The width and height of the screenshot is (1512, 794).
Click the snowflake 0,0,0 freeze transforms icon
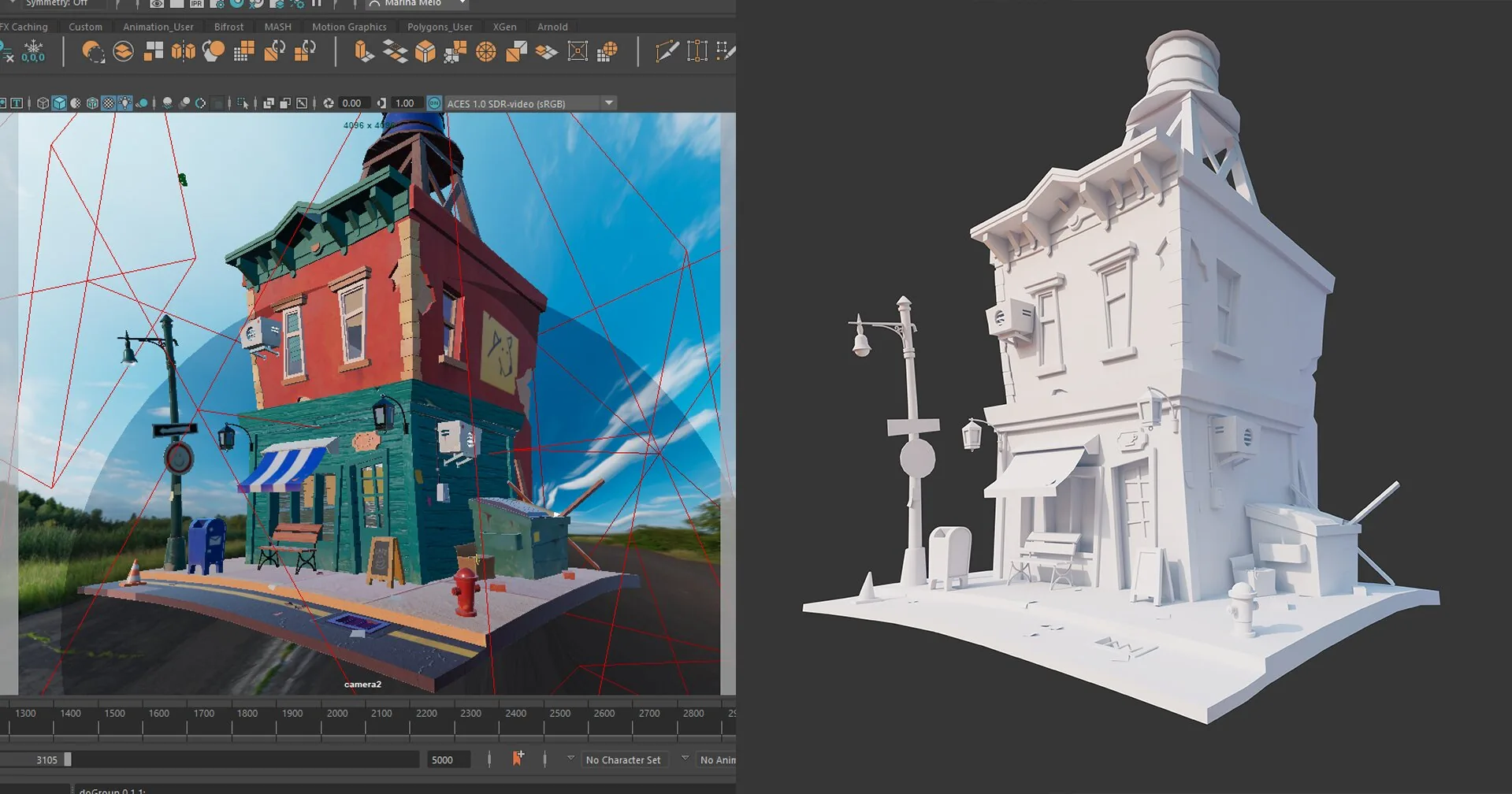point(33,51)
